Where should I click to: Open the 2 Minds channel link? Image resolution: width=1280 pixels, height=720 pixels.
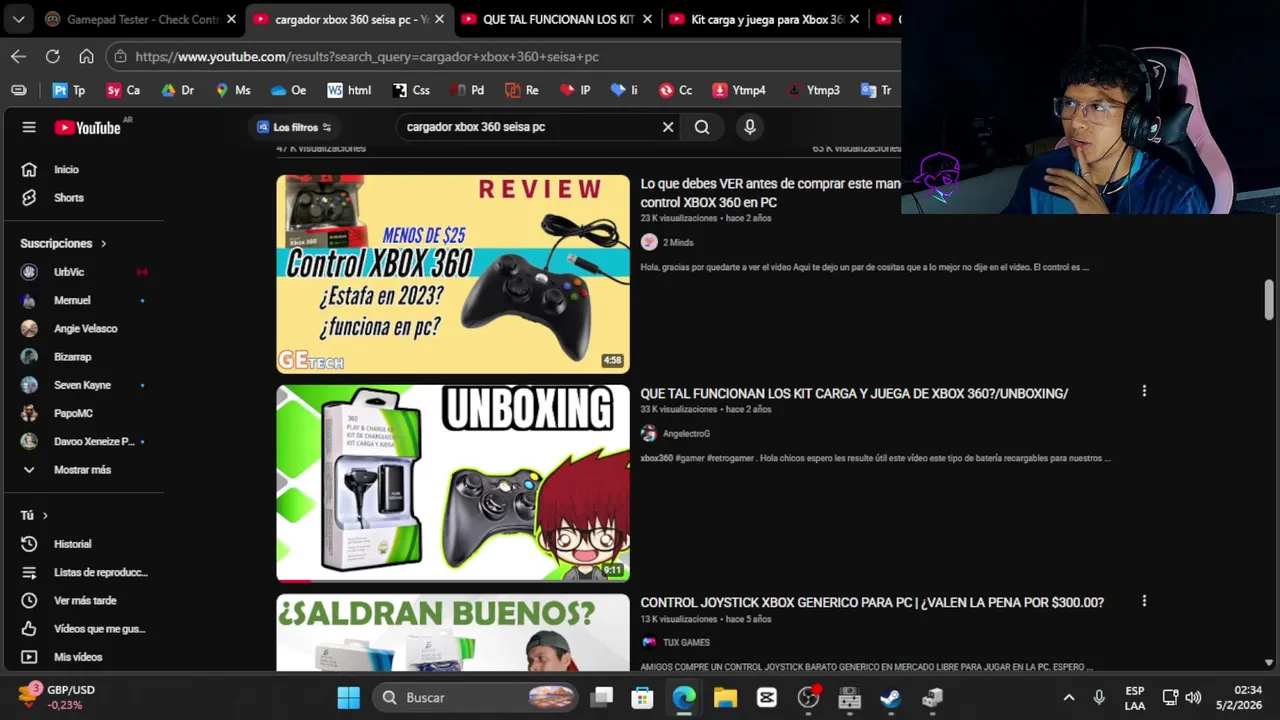pyautogui.click(x=678, y=242)
